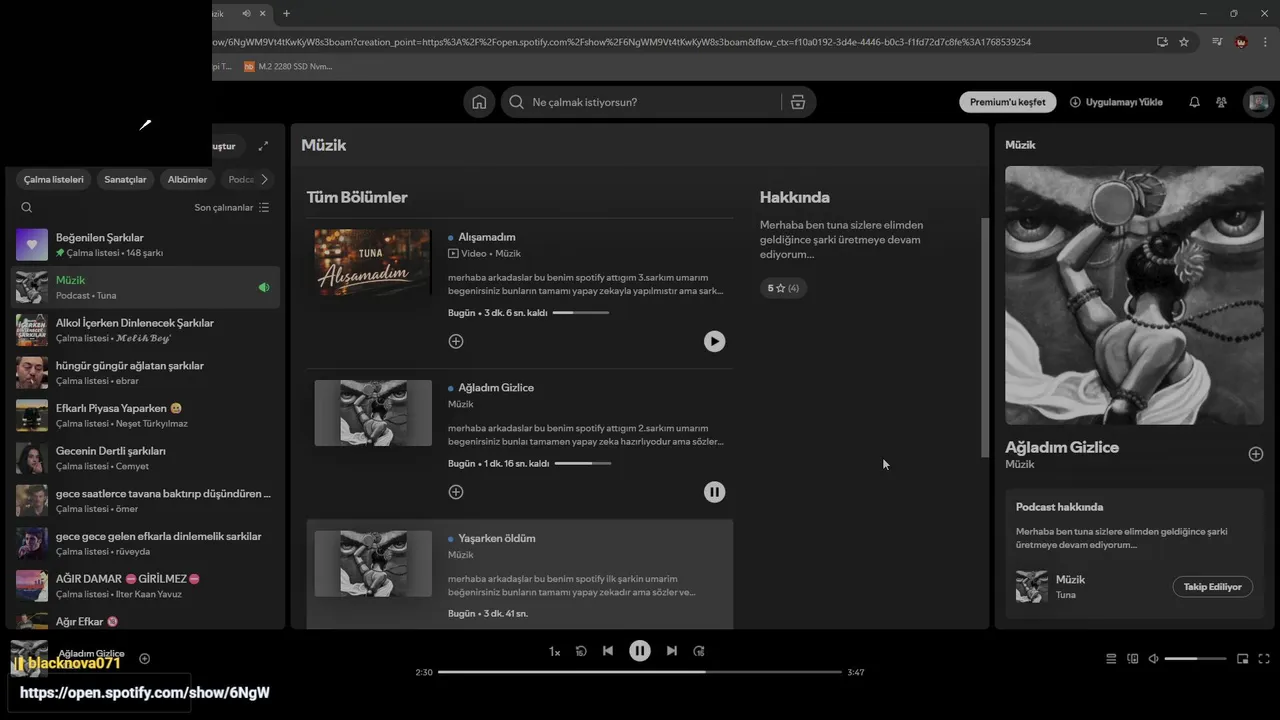Add current track to library near player

(145, 658)
